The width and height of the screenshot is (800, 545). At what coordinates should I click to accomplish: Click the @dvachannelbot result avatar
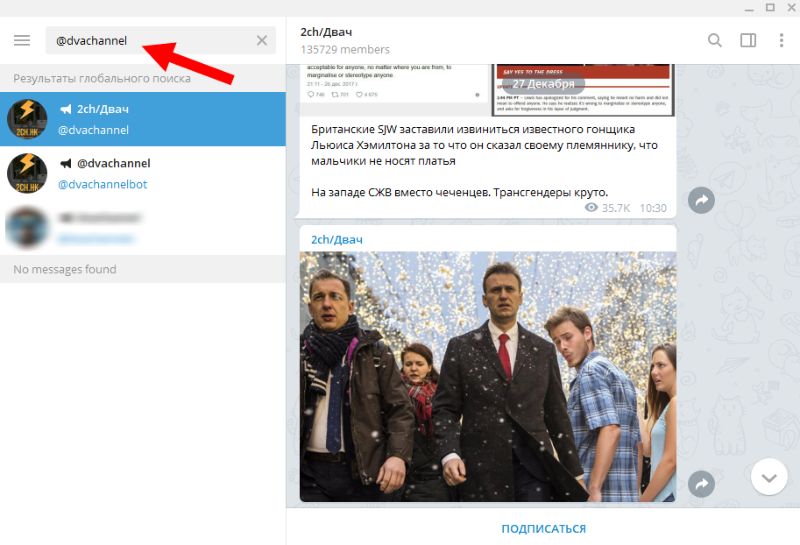point(27,173)
